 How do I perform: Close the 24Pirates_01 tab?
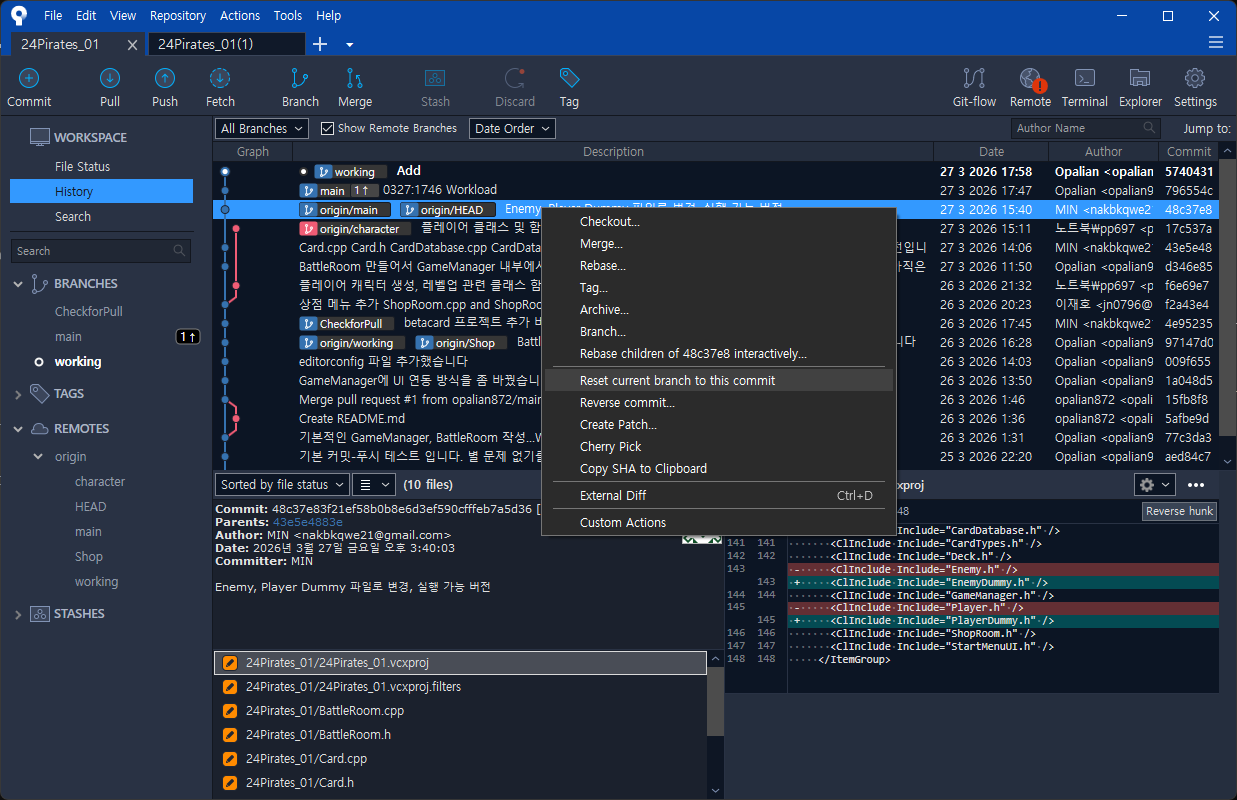tap(133, 45)
